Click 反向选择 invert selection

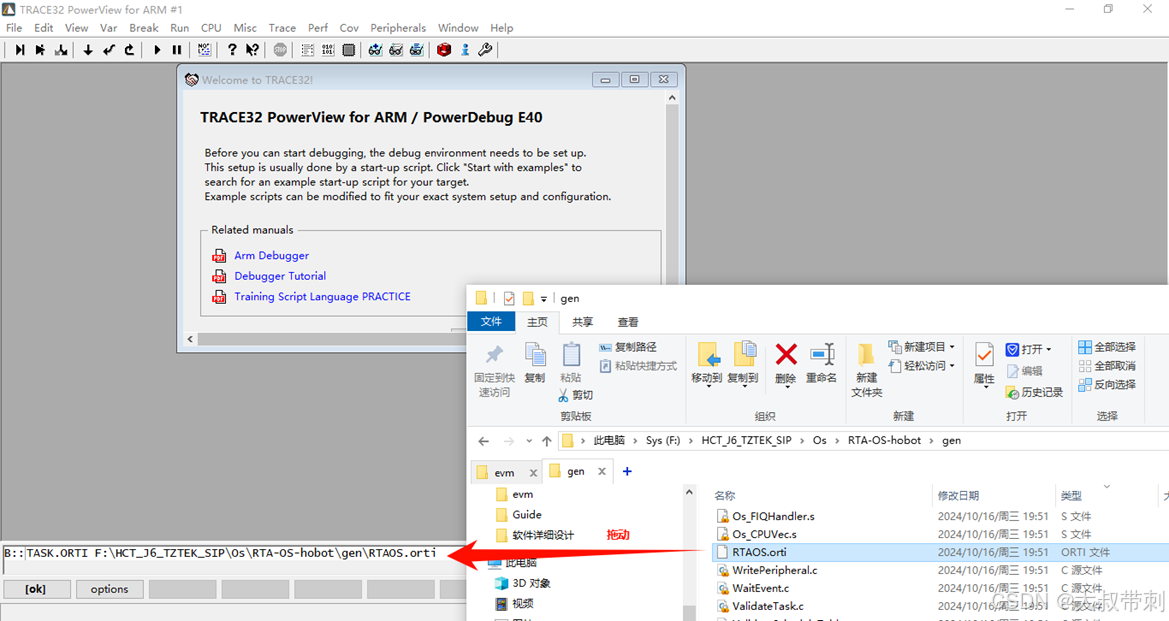1107,385
